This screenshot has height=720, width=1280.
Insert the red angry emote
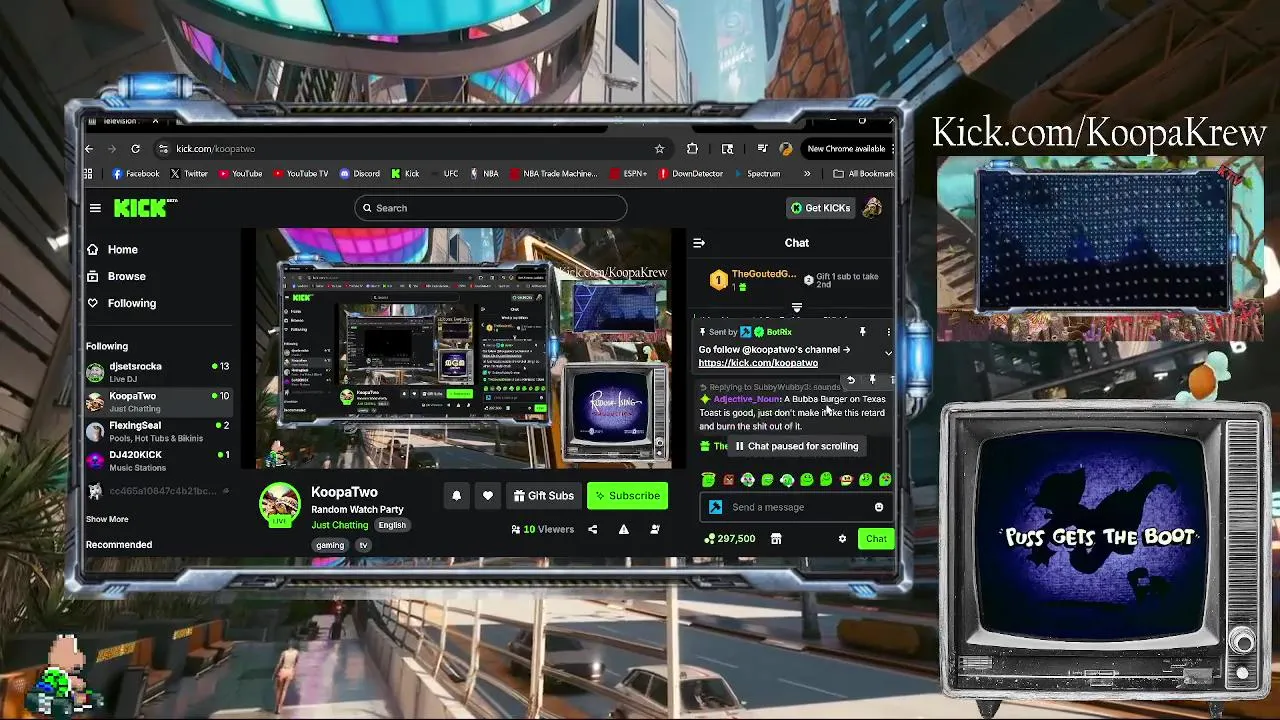[728, 480]
